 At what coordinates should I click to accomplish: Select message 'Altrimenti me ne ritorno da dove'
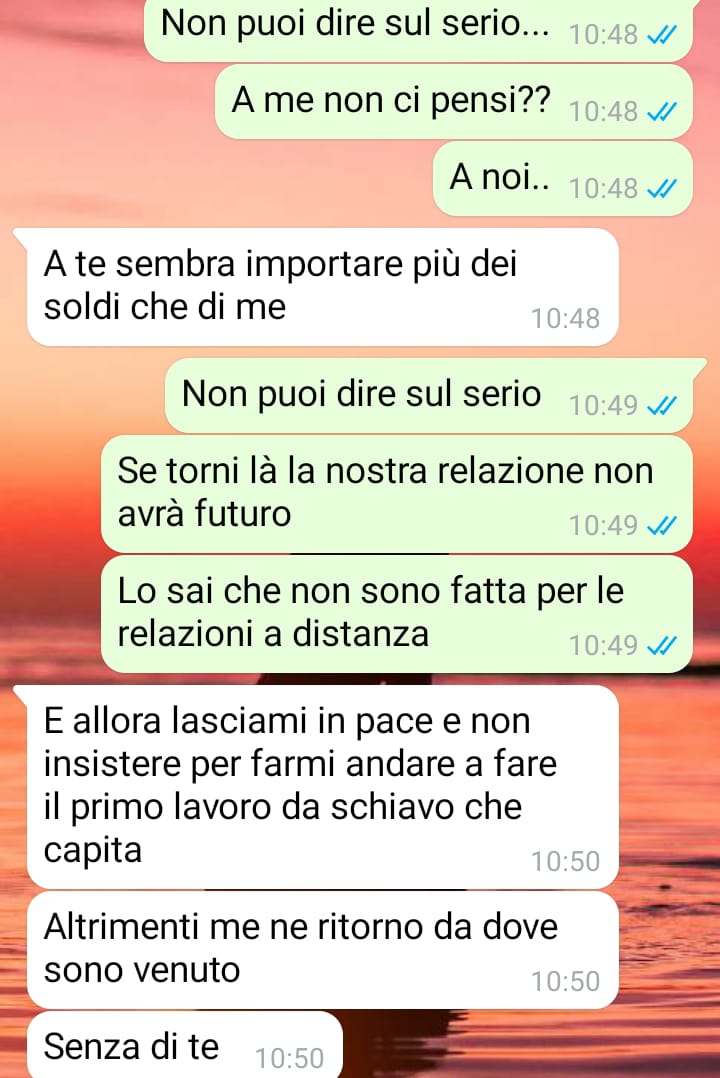(x=323, y=950)
